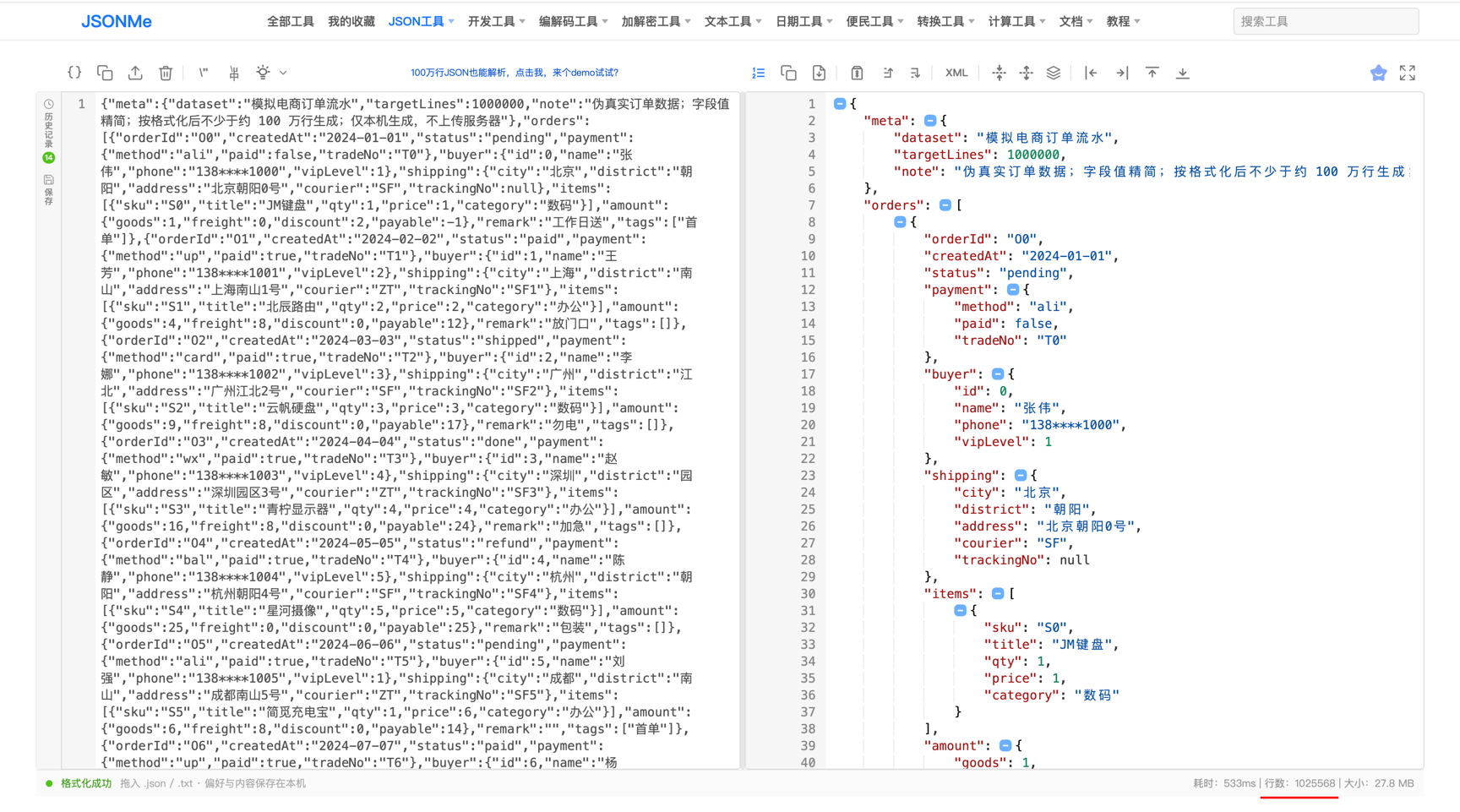
Task: Click the upload file icon
Action: pos(135,73)
